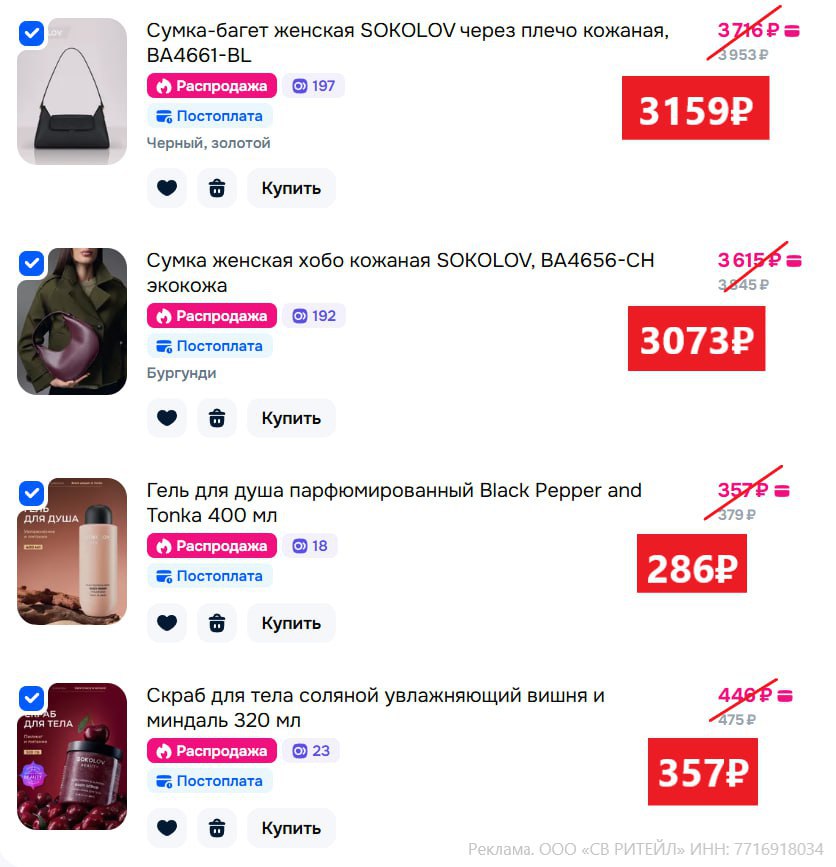Image resolution: width=836 pixels, height=867 pixels.
Task: Open the shower gel product thumbnail
Action: pyautogui.click(x=72, y=551)
